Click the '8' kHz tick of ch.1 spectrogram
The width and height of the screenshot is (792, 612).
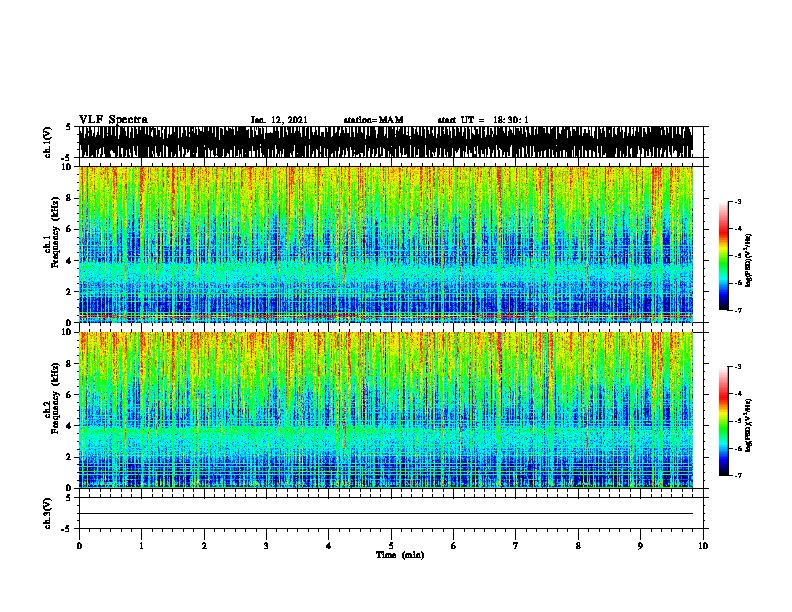(69, 198)
